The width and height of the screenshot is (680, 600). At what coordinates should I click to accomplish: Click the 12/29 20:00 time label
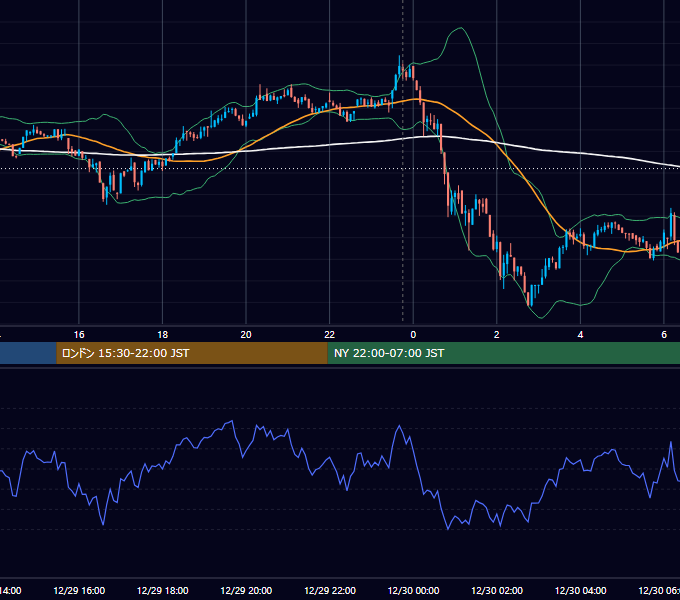pos(246,590)
